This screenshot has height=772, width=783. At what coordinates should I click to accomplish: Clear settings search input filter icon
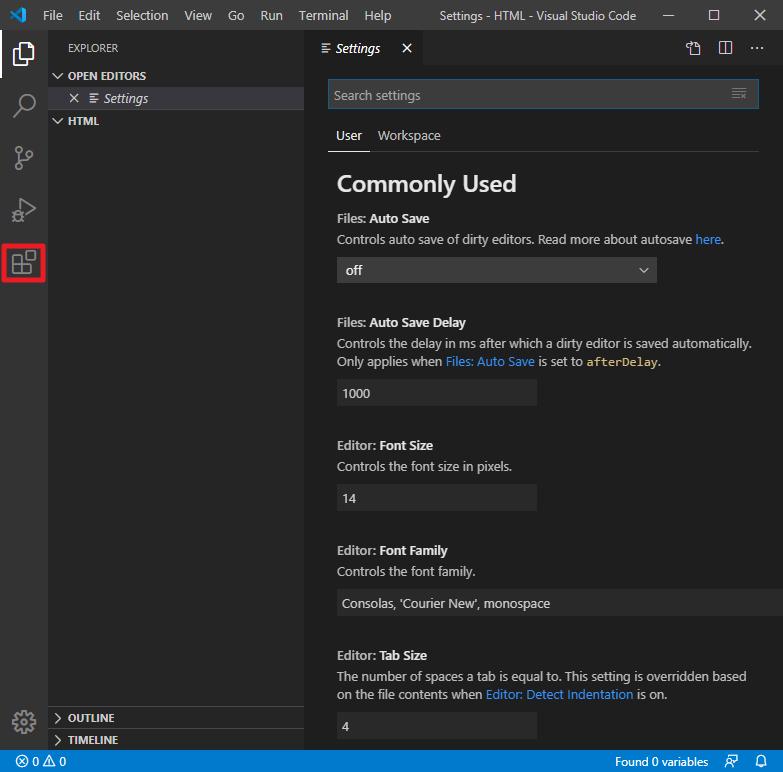tap(739, 93)
